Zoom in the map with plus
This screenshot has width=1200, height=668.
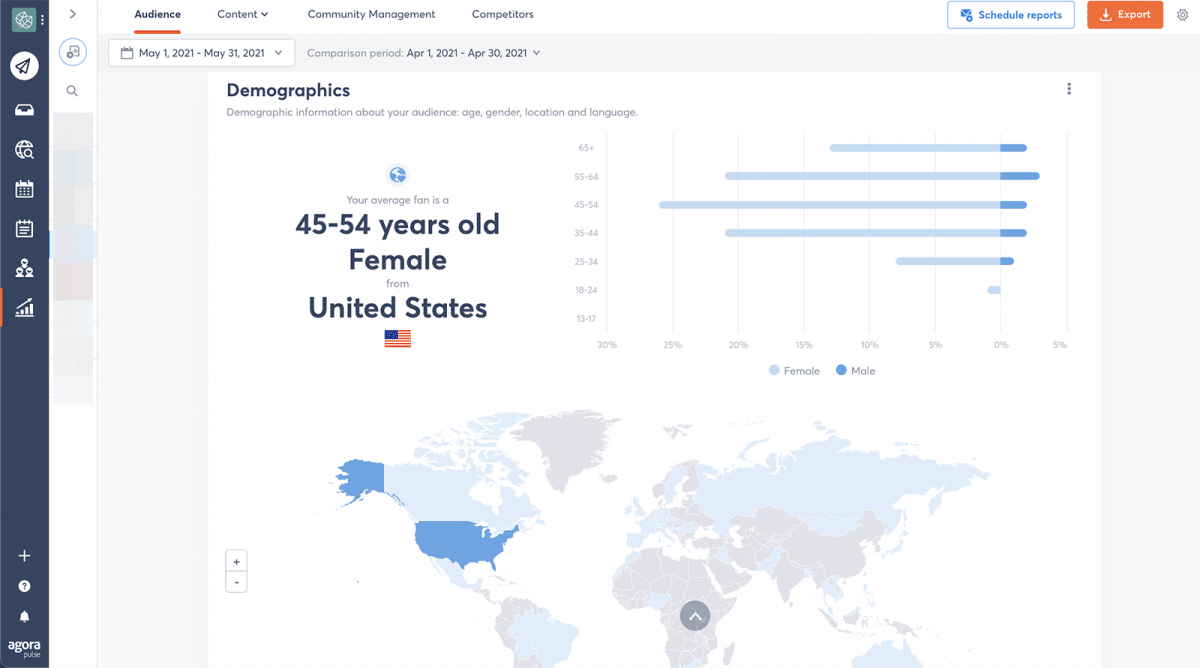(236, 561)
